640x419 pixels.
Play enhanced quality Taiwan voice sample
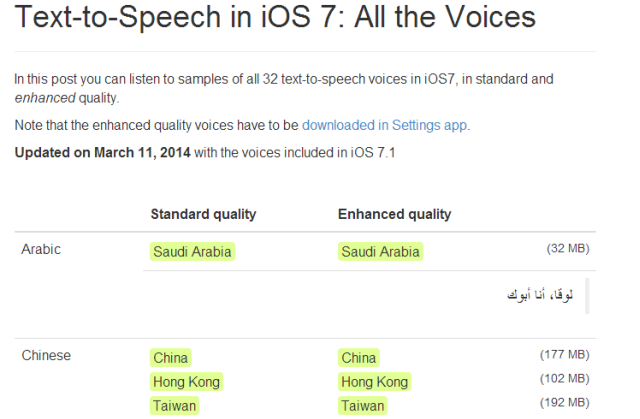(362, 406)
